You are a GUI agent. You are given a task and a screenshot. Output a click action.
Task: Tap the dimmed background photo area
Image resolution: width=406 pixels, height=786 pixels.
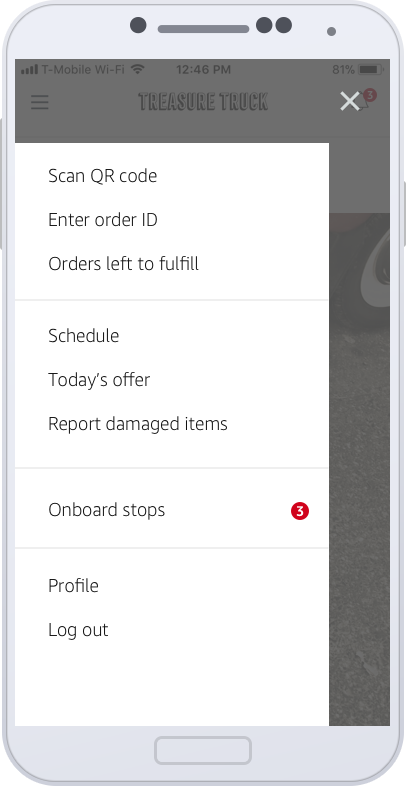359,469
